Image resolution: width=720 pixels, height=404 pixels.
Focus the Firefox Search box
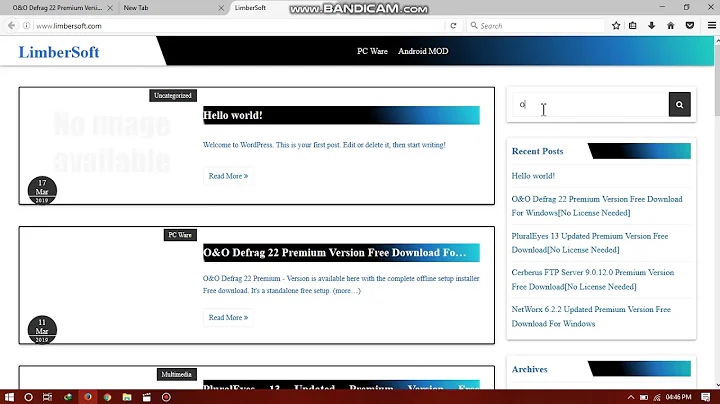pyautogui.click(x=535, y=26)
